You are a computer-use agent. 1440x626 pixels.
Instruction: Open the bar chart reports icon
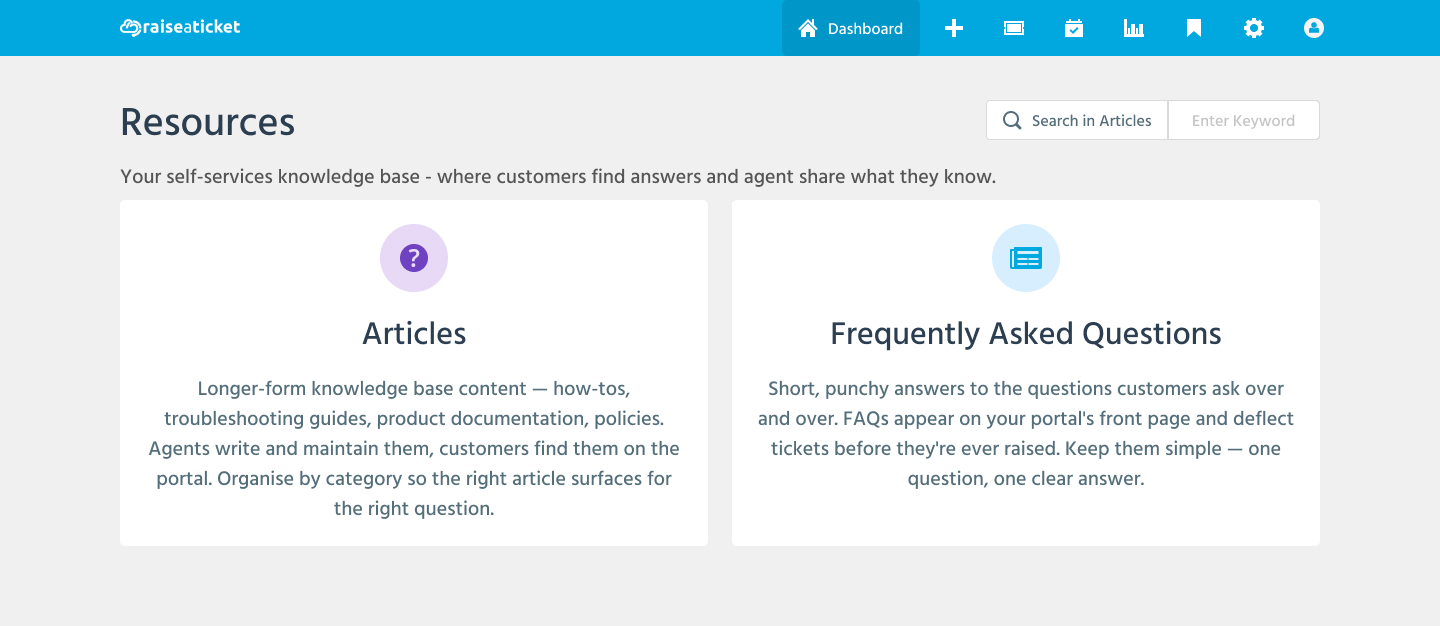[1134, 28]
